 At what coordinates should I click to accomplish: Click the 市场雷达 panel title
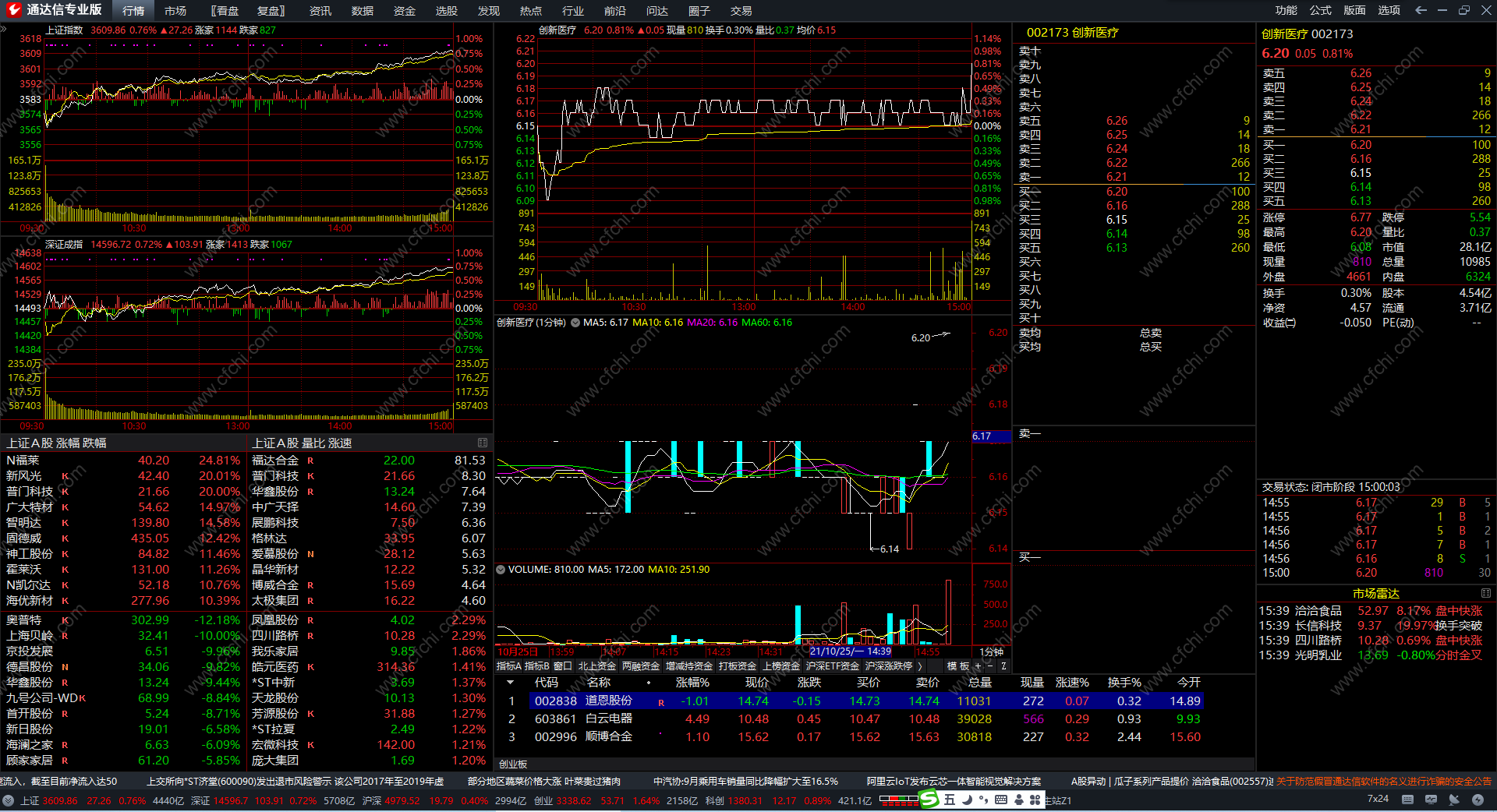(1376, 593)
